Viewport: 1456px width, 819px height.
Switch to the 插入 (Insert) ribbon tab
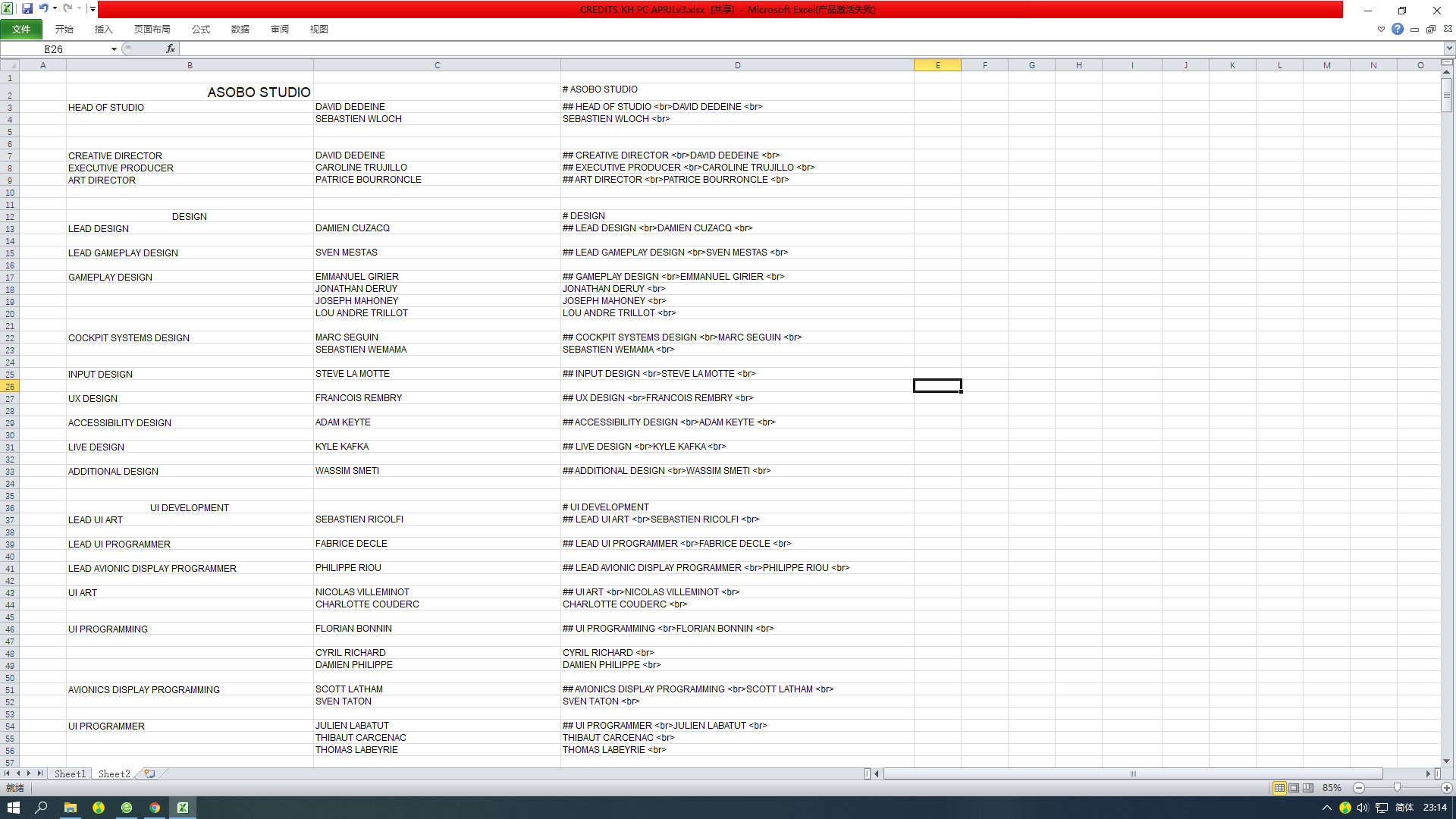103,29
